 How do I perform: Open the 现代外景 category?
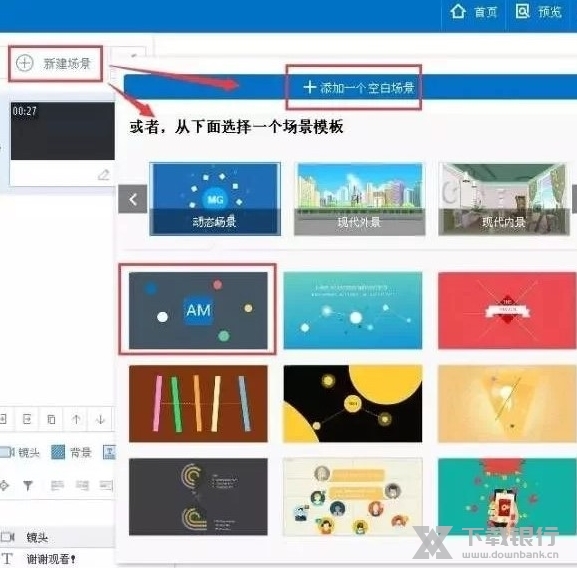pos(360,199)
